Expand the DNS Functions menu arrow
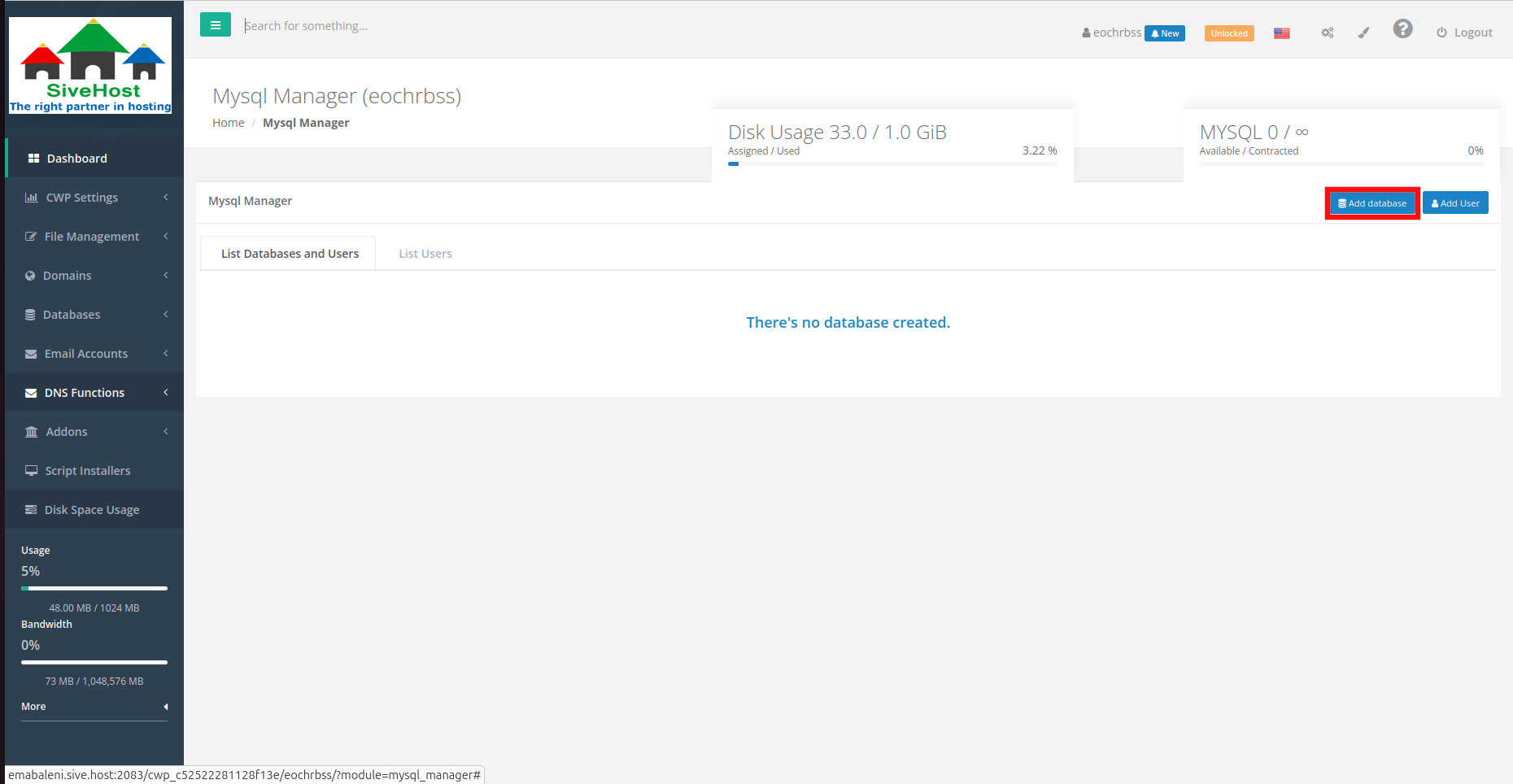1513x784 pixels. click(x=166, y=393)
